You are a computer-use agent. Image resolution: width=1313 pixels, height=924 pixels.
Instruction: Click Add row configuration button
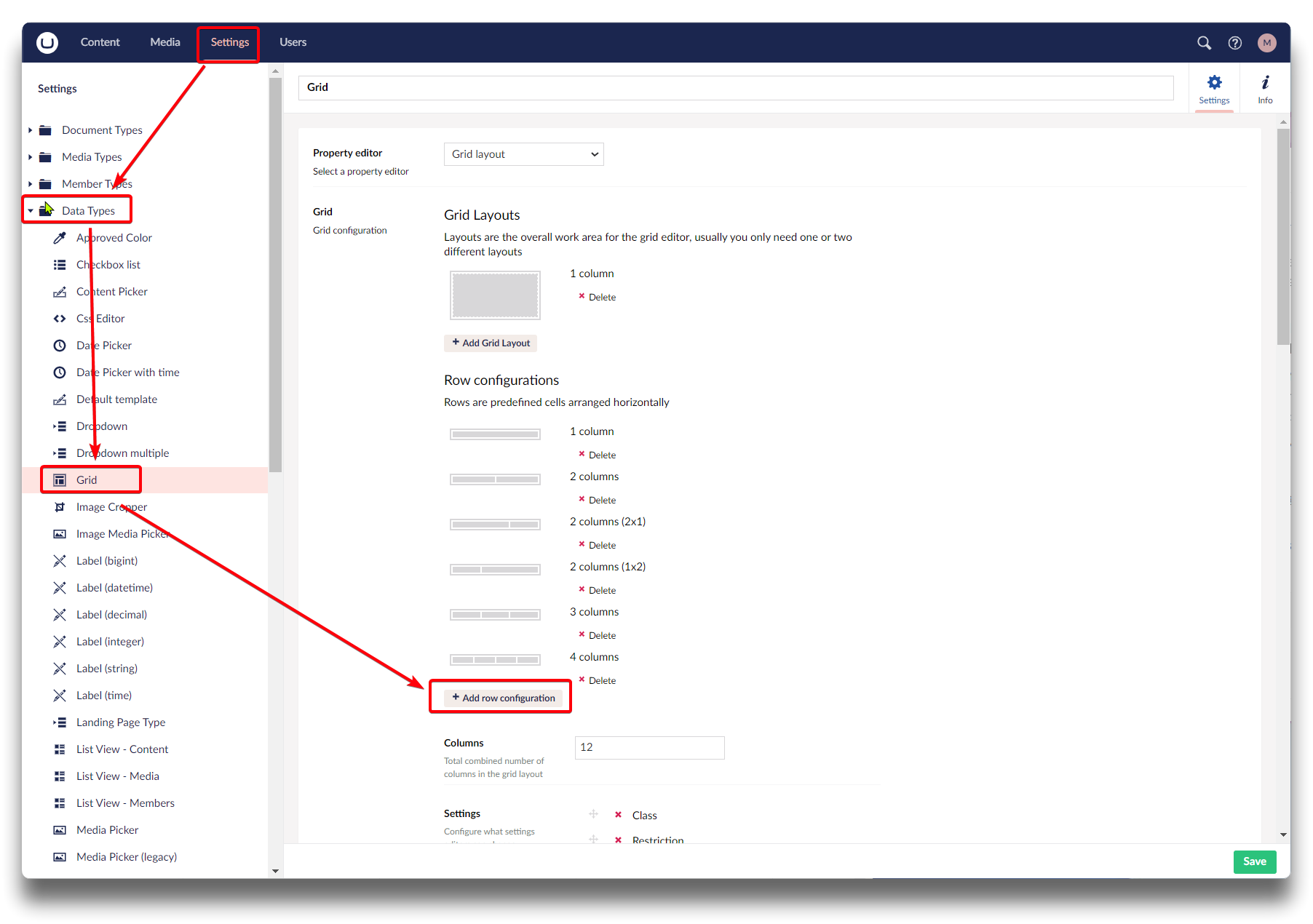503,698
